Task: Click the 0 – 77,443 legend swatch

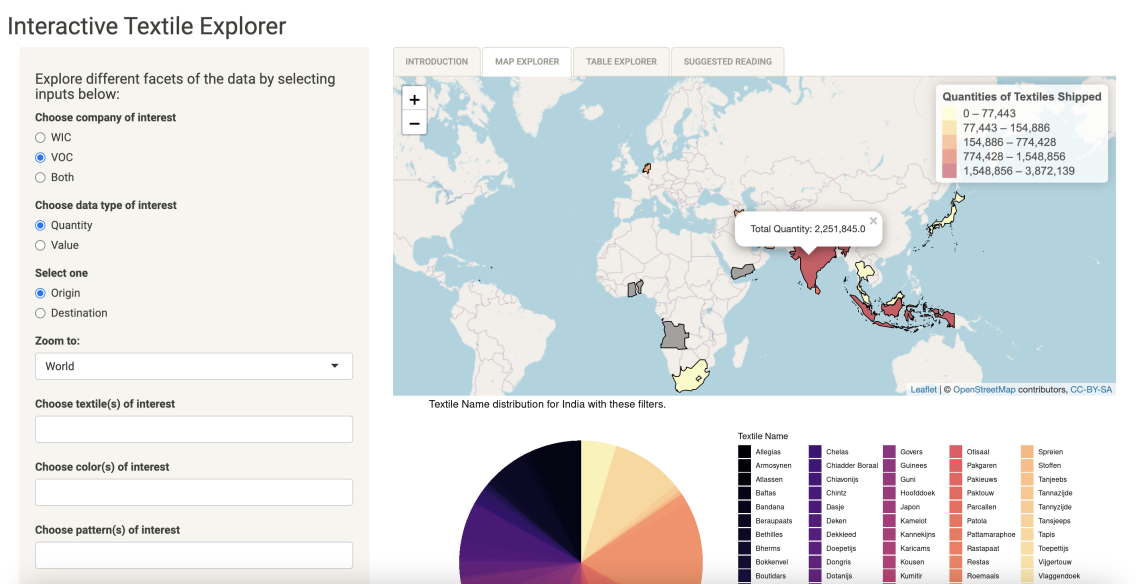Action: (x=949, y=113)
